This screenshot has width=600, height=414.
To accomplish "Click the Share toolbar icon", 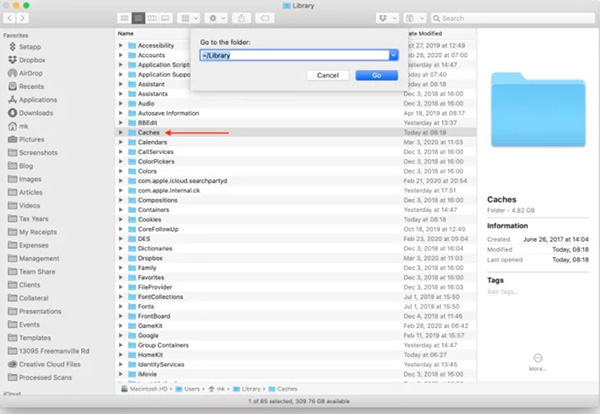I will [x=241, y=18].
